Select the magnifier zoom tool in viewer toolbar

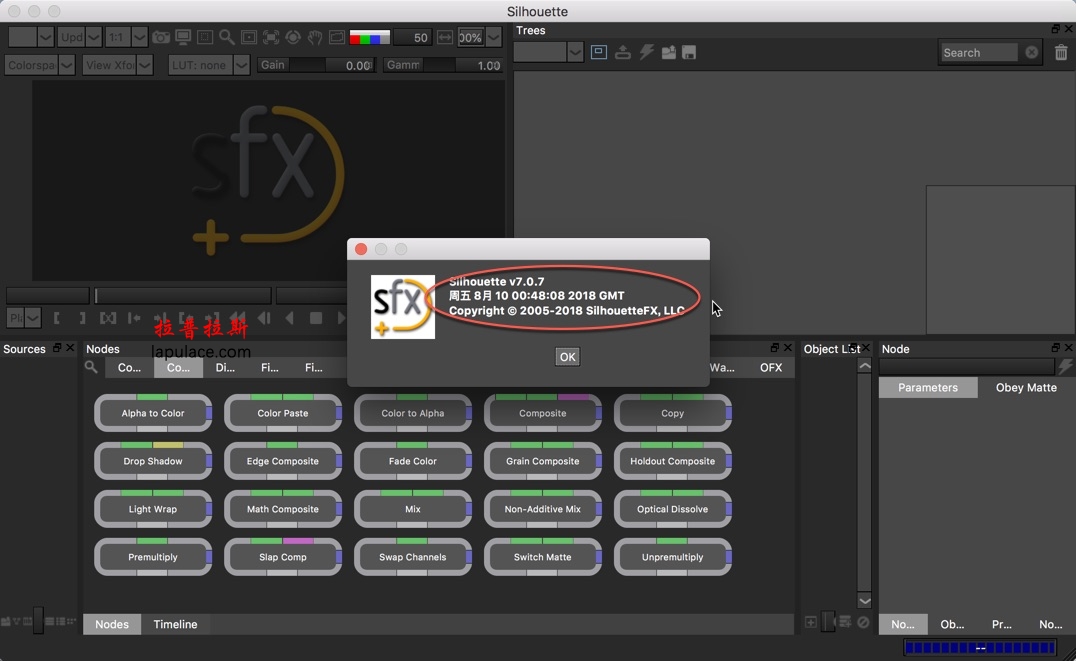[x=227, y=37]
